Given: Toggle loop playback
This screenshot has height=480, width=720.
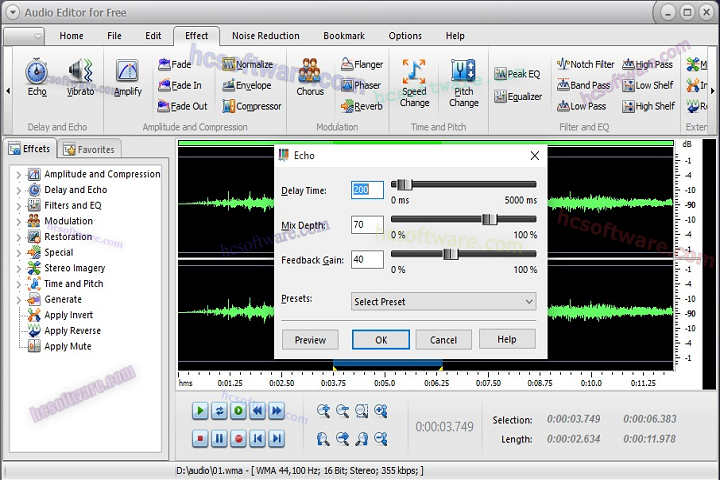Looking at the screenshot, I should click(x=219, y=411).
